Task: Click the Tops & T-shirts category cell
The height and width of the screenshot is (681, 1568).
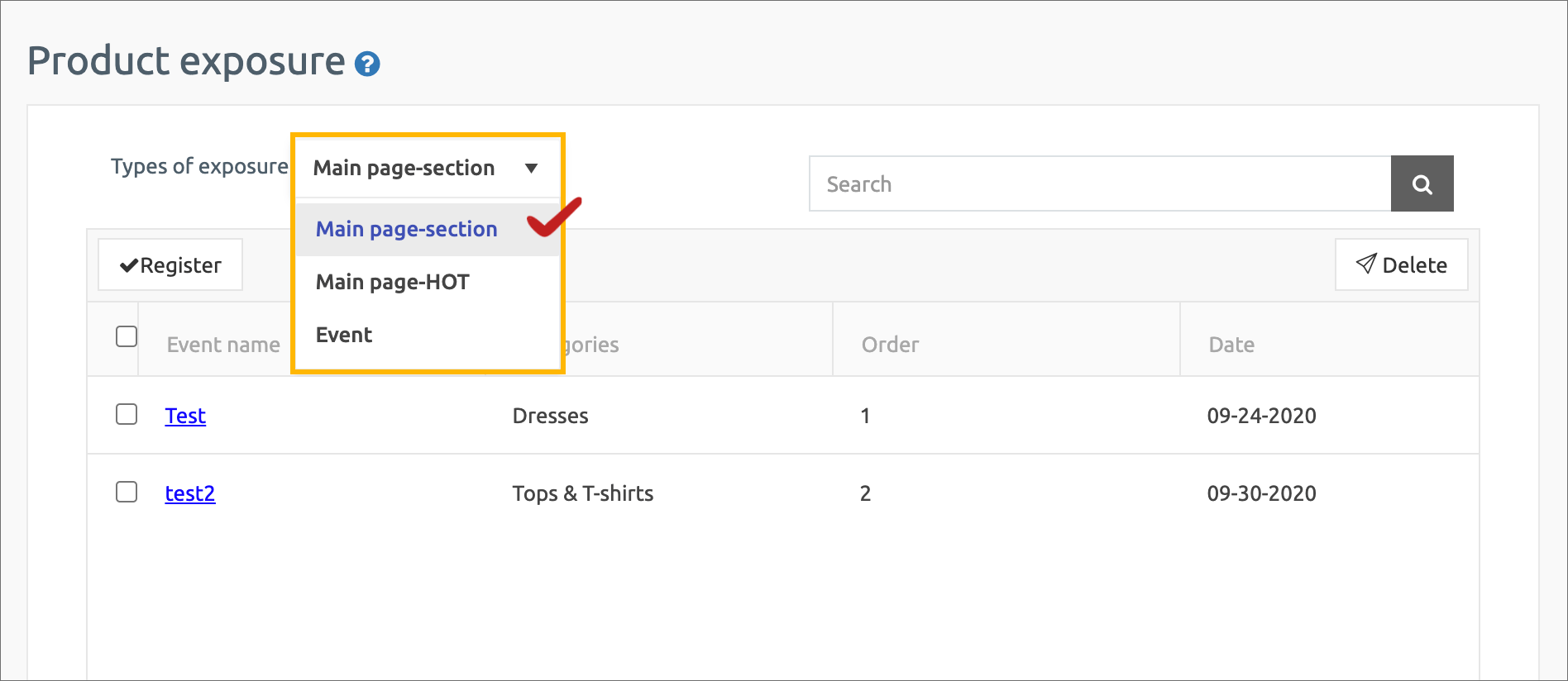Action: [x=583, y=493]
